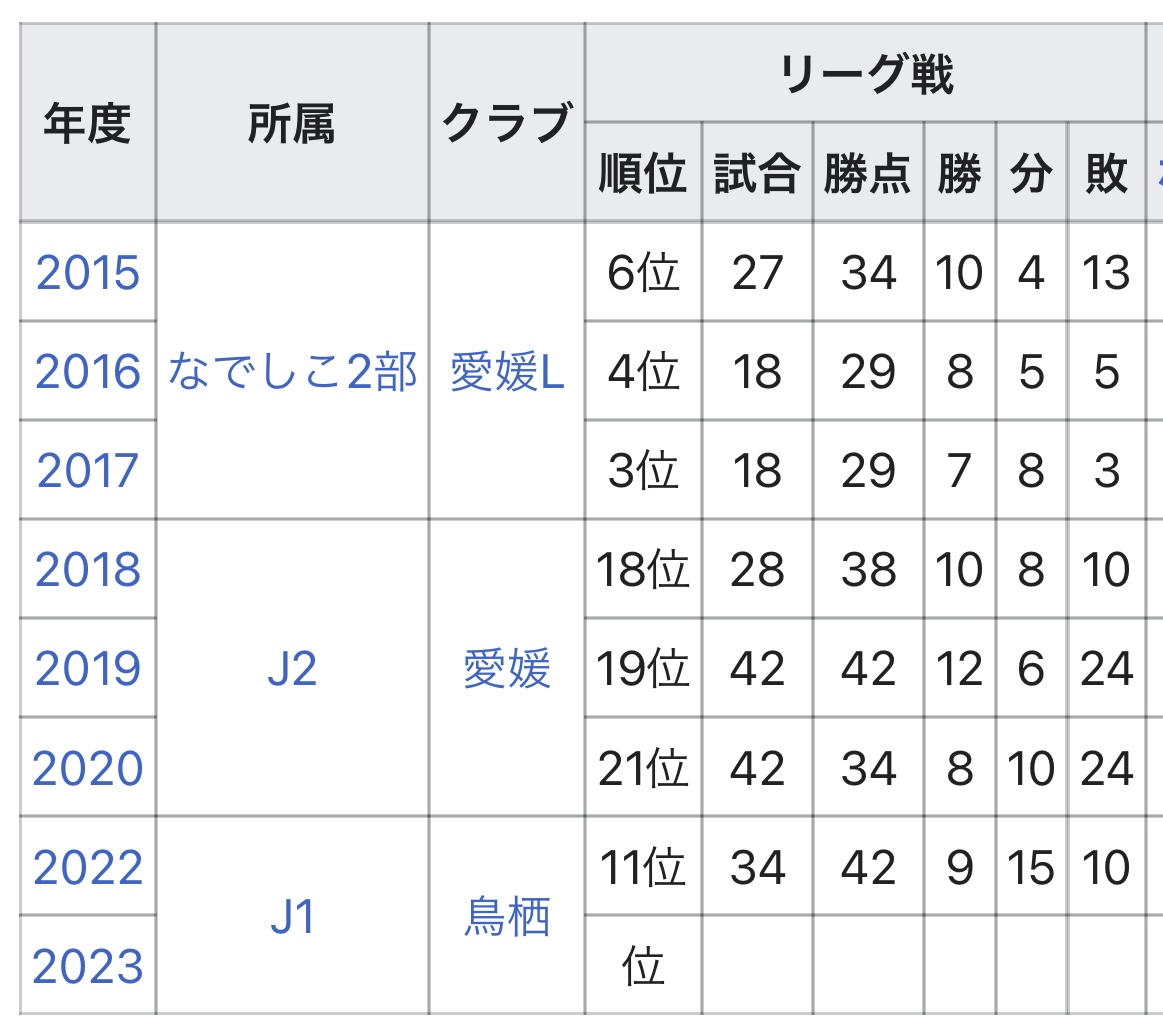Open the 2019 season link

point(88,669)
